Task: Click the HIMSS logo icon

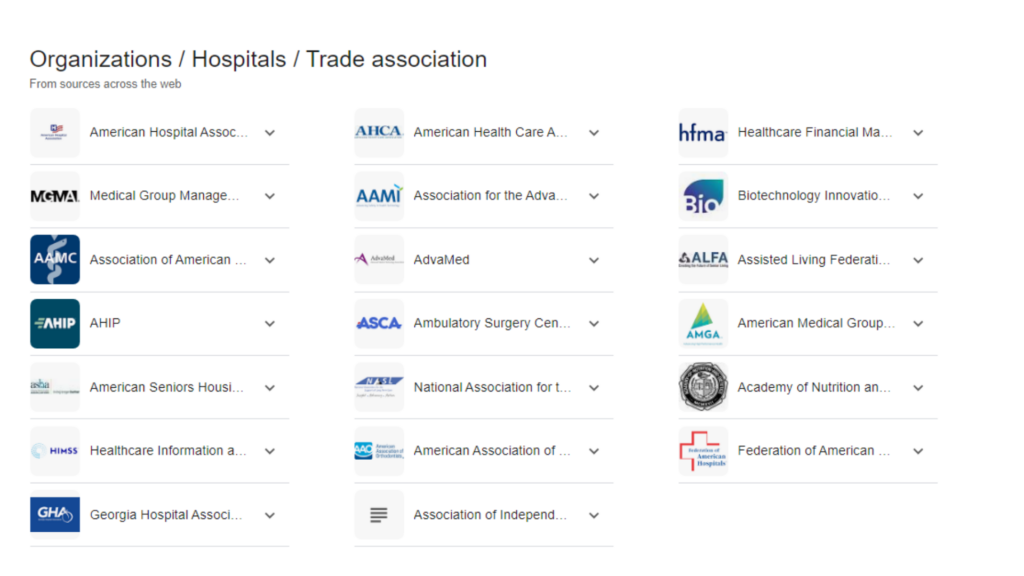Action: (55, 450)
